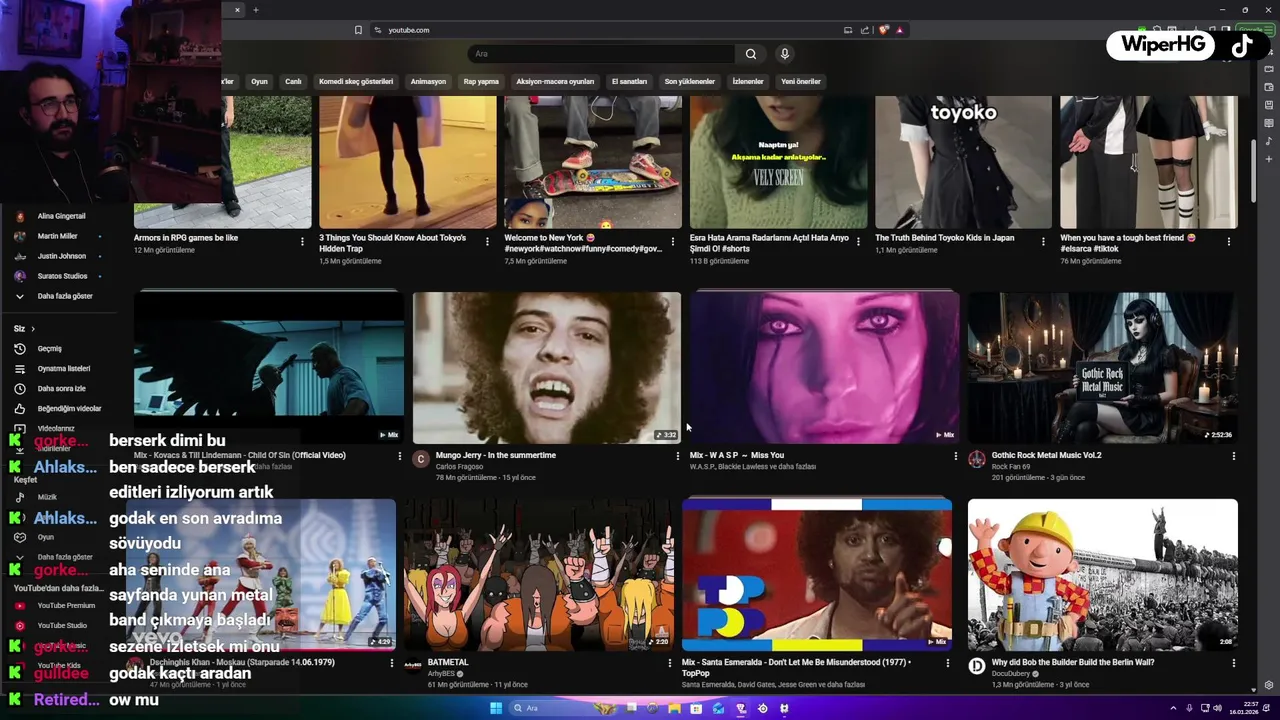The height and width of the screenshot is (720, 1280).
Task: Share the page with the address bar share icon
Action: pos(866,30)
